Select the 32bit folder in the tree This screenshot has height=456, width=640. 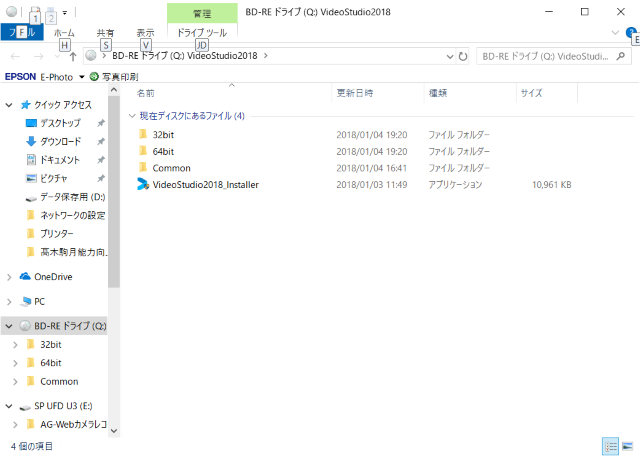51,345
